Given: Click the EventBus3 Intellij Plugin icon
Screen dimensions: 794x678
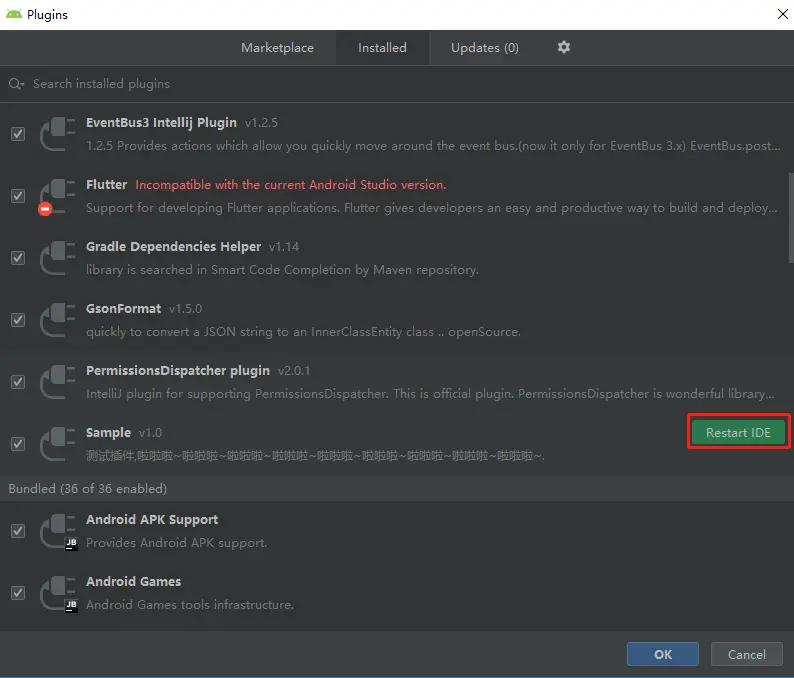Looking at the screenshot, I should point(58,134).
